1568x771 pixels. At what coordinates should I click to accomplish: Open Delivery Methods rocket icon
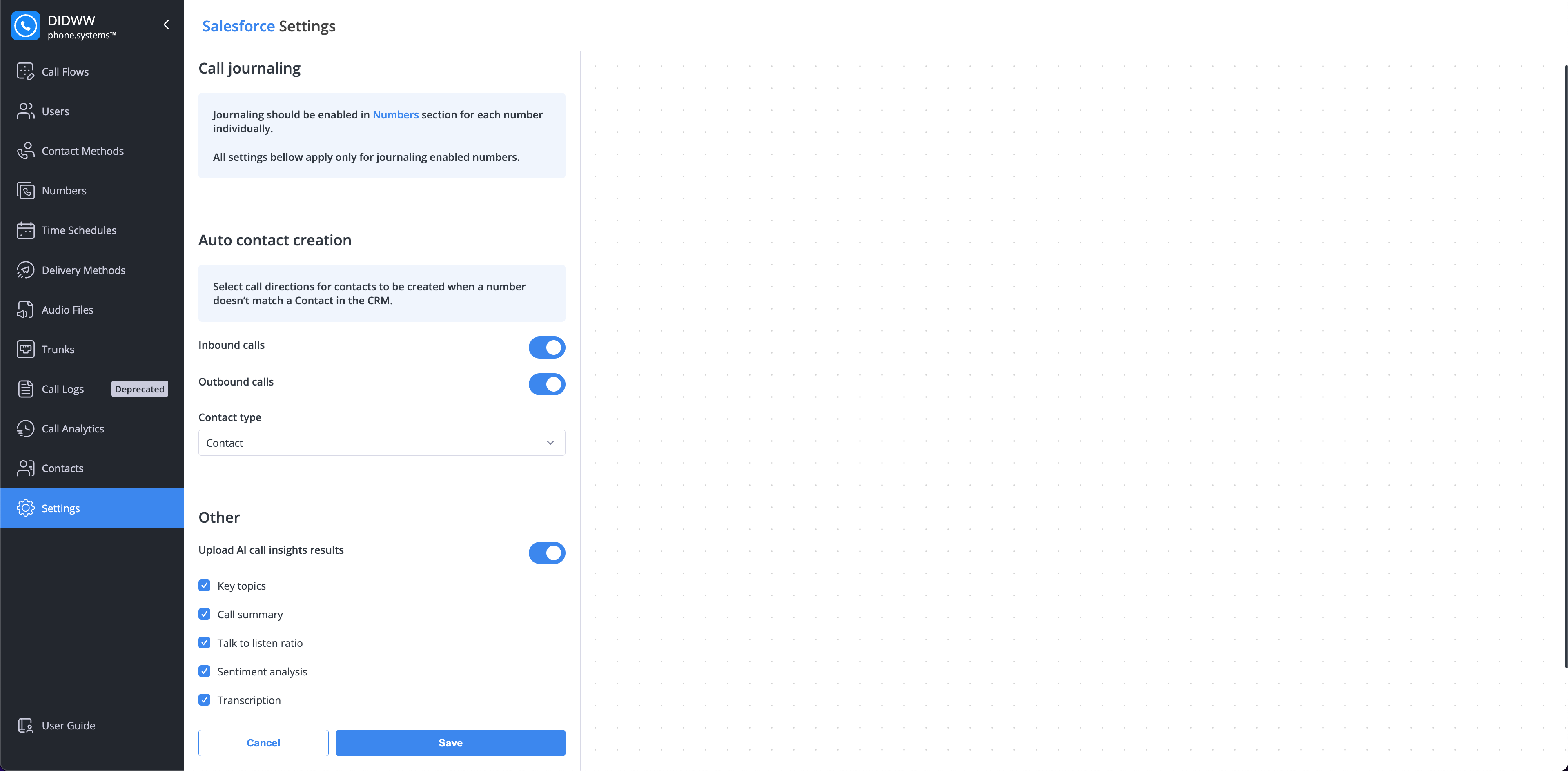coord(26,270)
